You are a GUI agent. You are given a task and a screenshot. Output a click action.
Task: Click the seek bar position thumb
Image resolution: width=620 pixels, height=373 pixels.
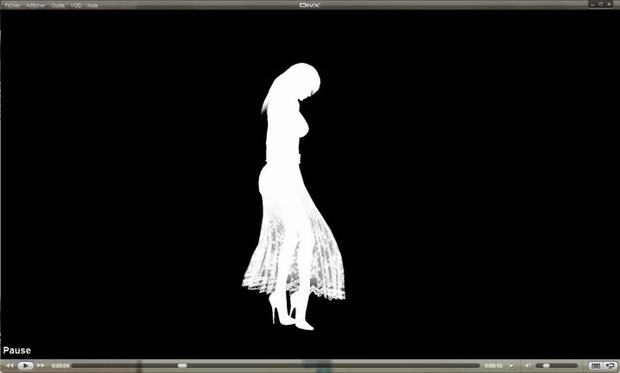coord(182,365)
